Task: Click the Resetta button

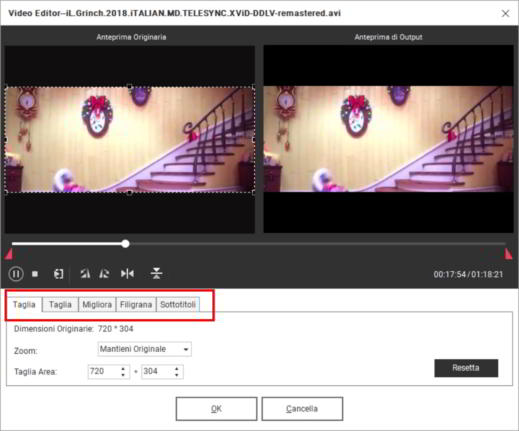Action: coord(466,368)
